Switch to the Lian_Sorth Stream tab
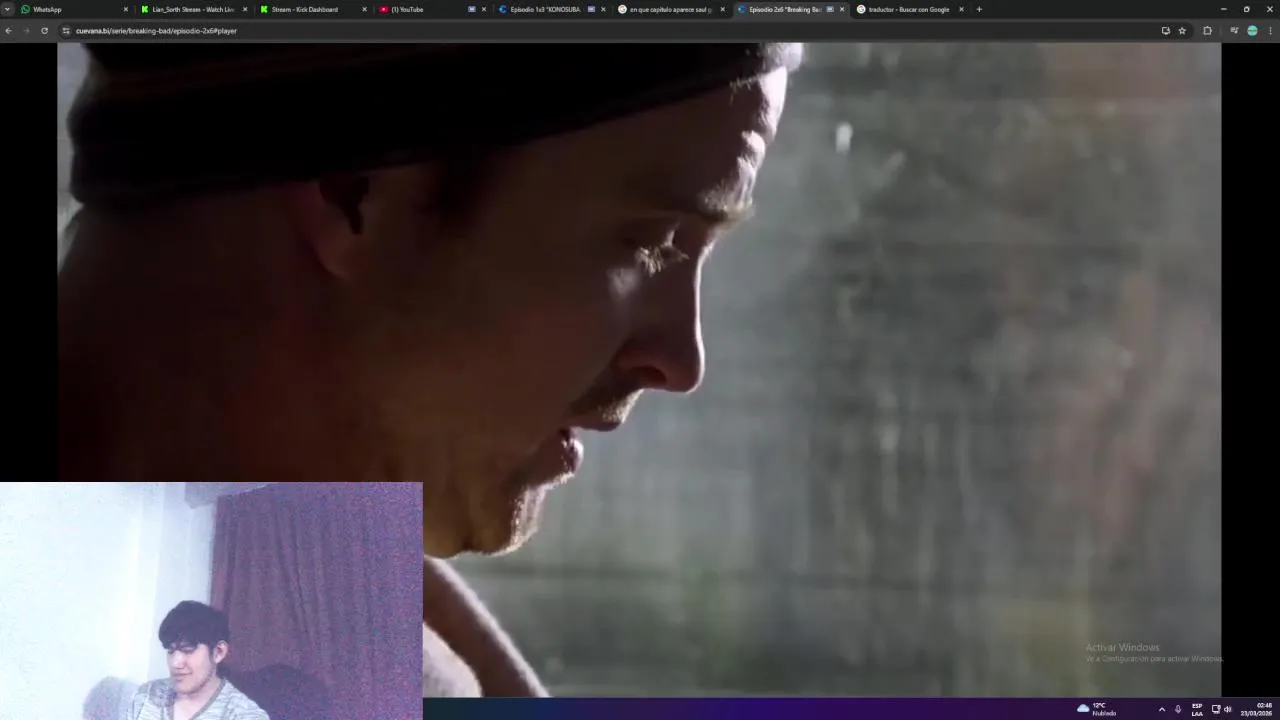 click(194, 9)
